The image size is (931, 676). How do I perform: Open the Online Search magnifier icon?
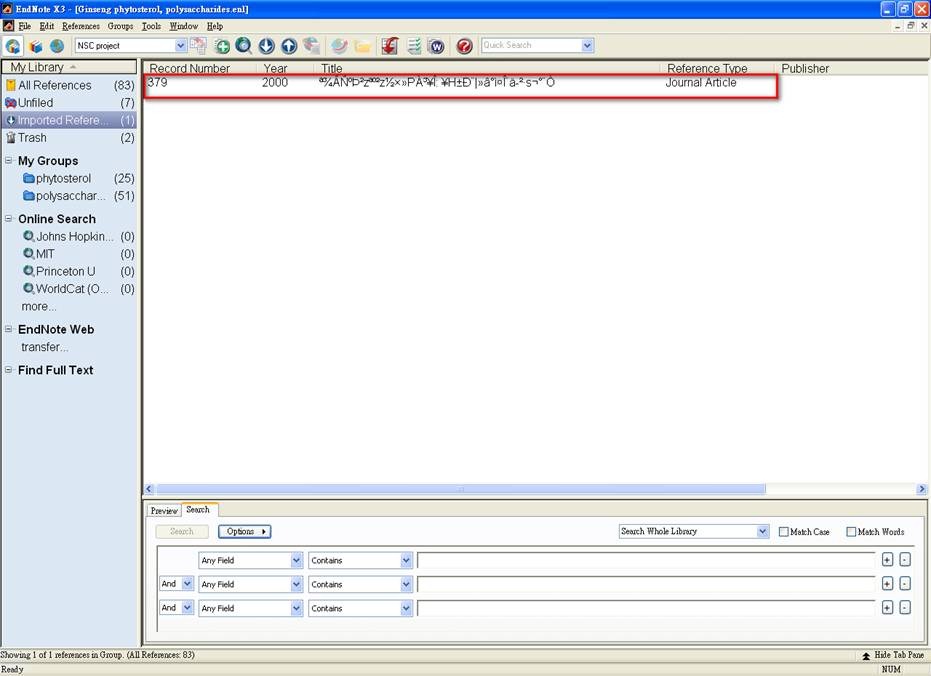243,46
